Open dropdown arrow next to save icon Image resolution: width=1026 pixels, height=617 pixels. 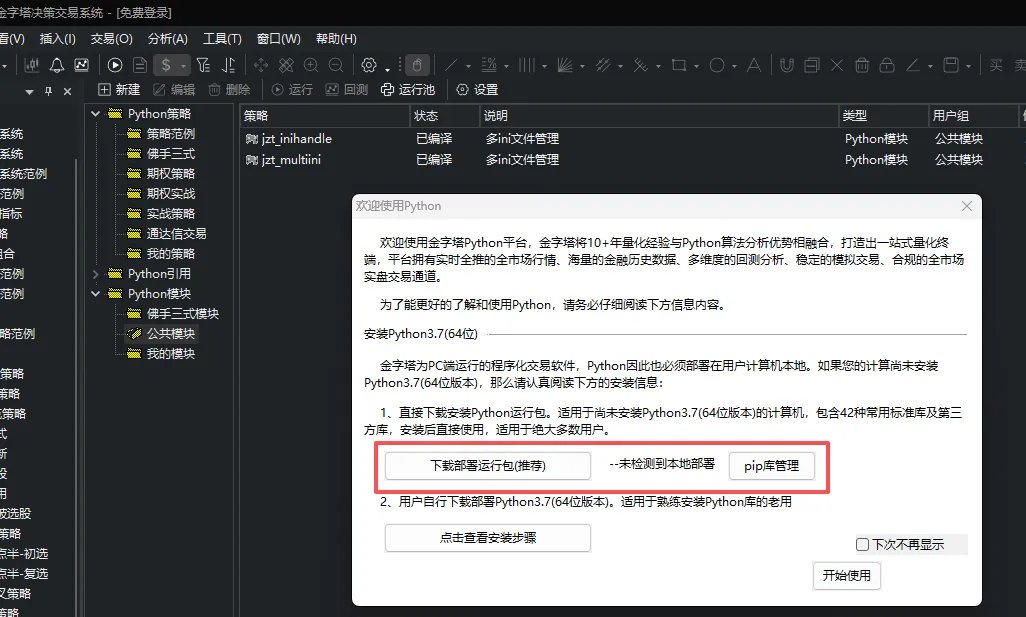coord(968,66)
